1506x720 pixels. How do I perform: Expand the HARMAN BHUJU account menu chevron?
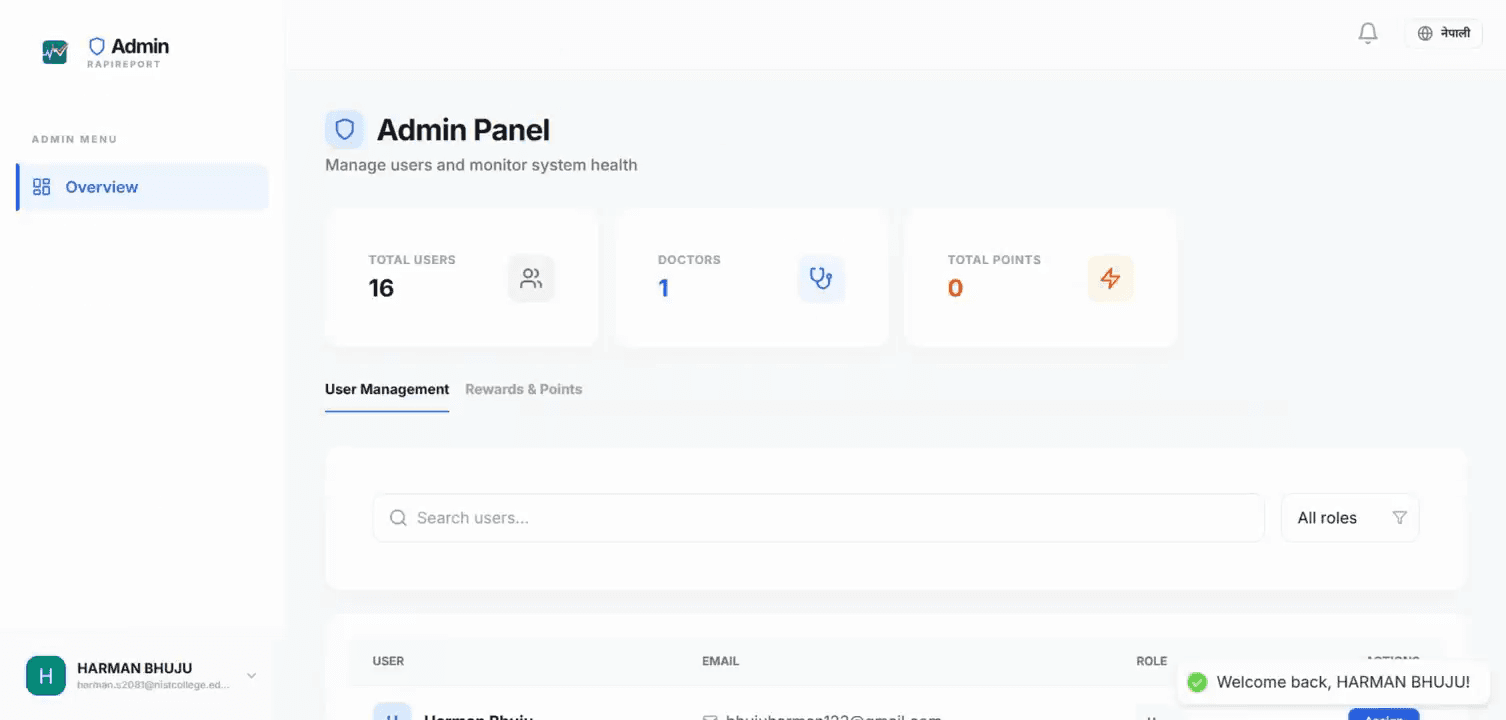252,676
